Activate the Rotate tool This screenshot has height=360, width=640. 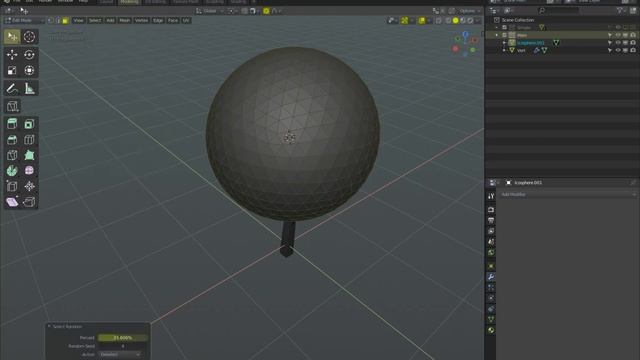click(x=29, y=54)
